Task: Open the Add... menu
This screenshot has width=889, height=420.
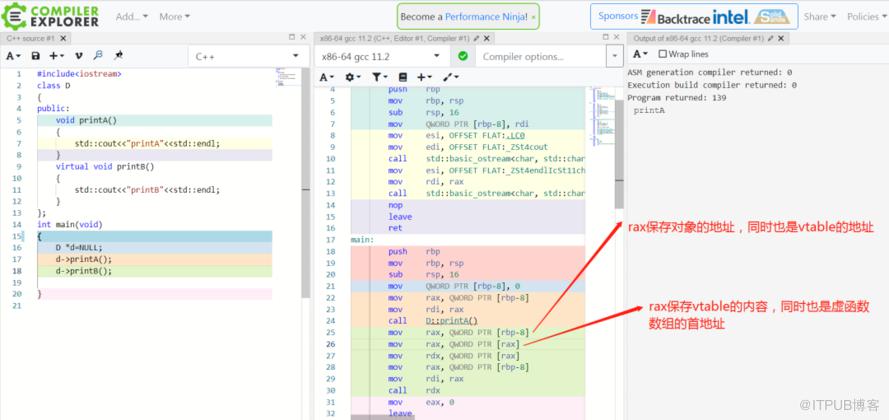Action: tap(131, 16)
